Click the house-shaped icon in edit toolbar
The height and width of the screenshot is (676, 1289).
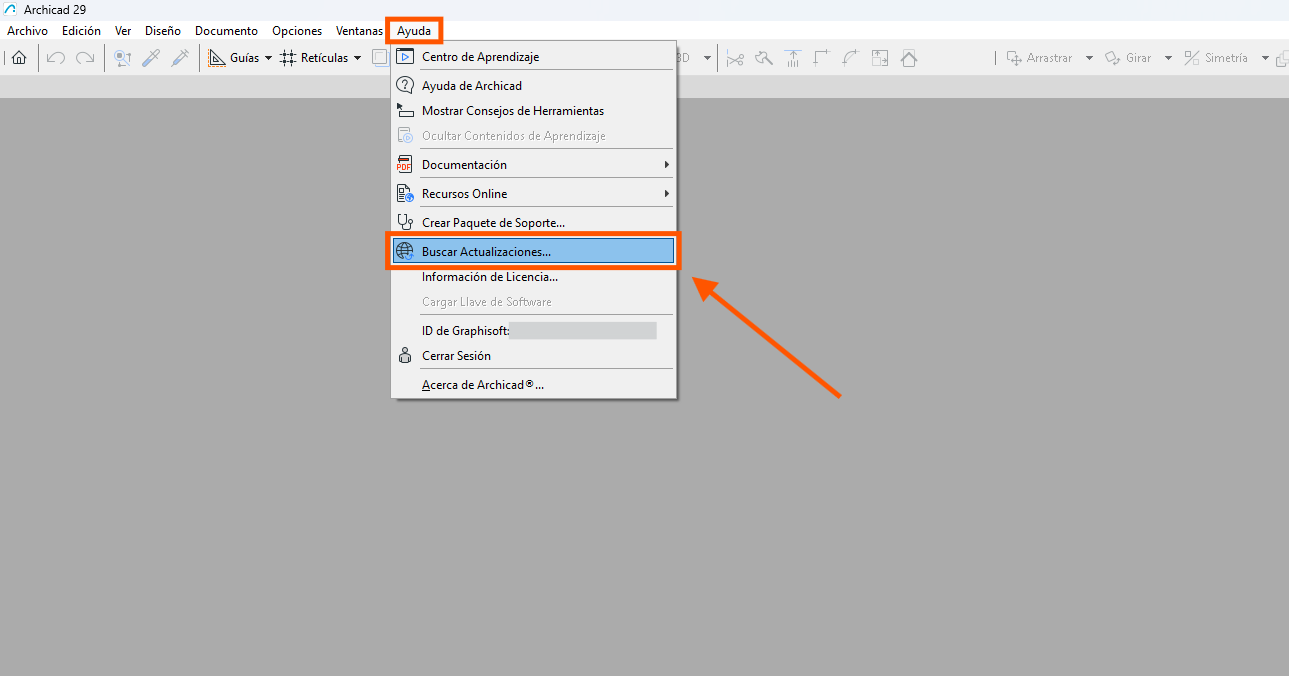909,58
